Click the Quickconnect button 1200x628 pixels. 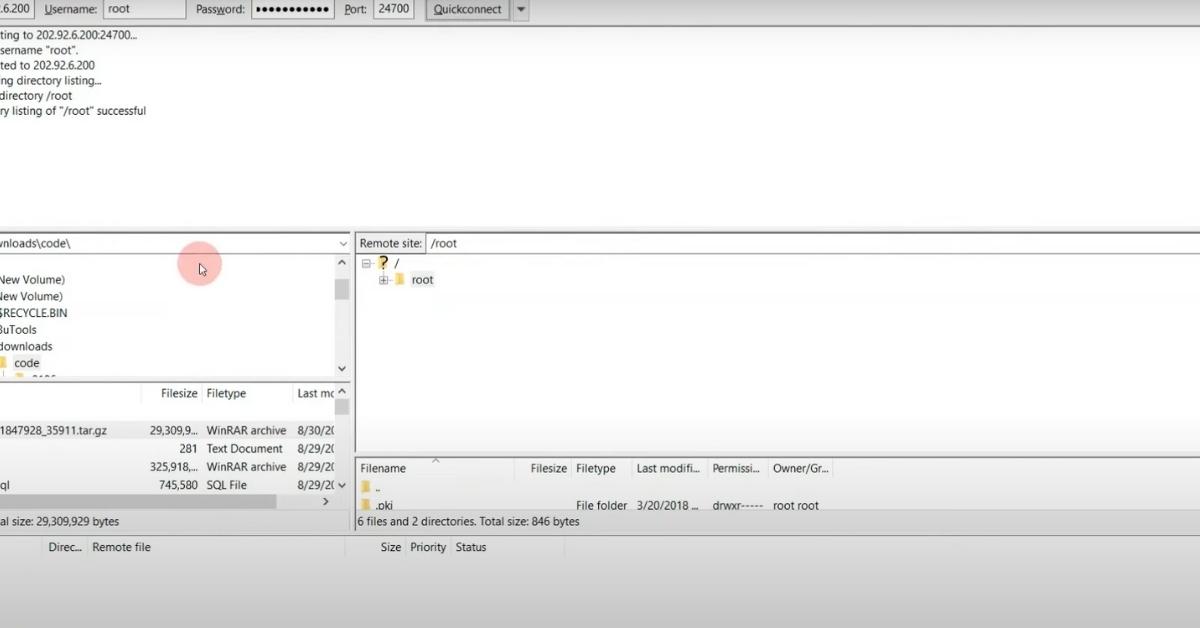[468, 10]
